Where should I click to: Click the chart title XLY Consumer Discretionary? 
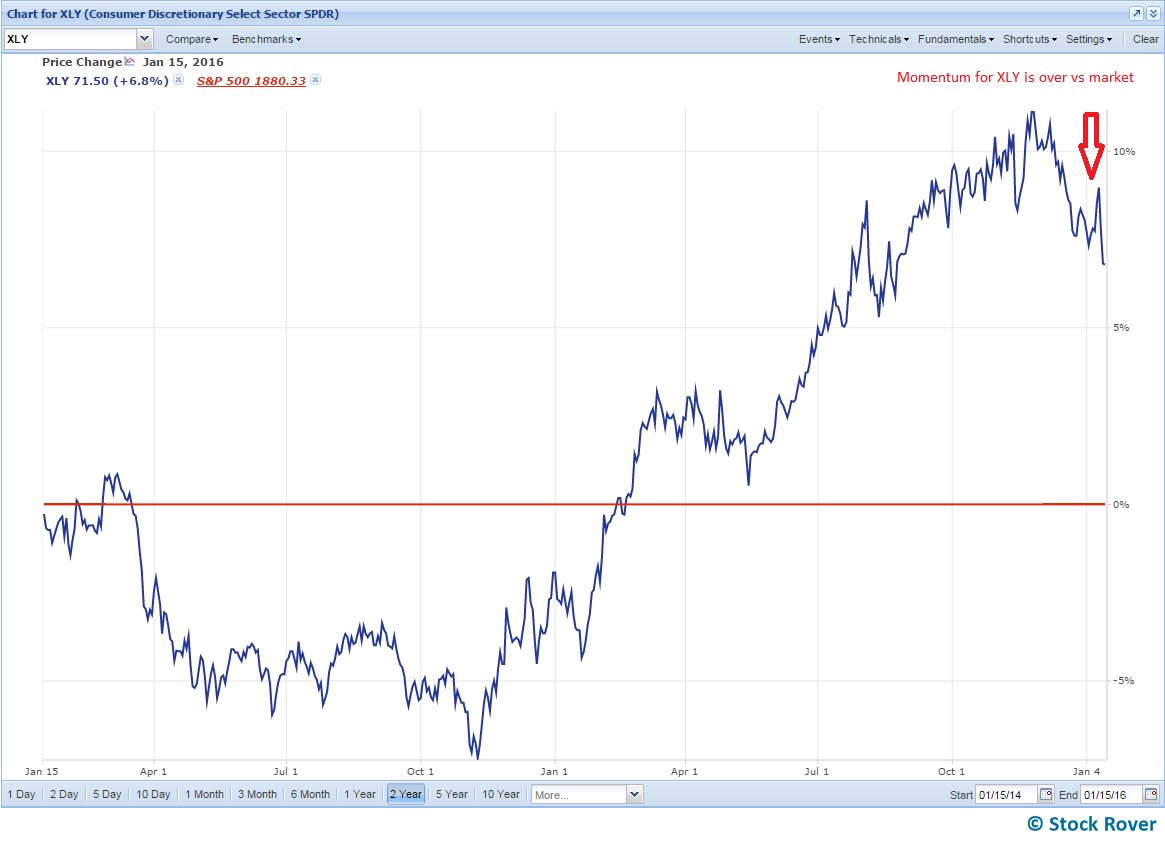(173, 13)
